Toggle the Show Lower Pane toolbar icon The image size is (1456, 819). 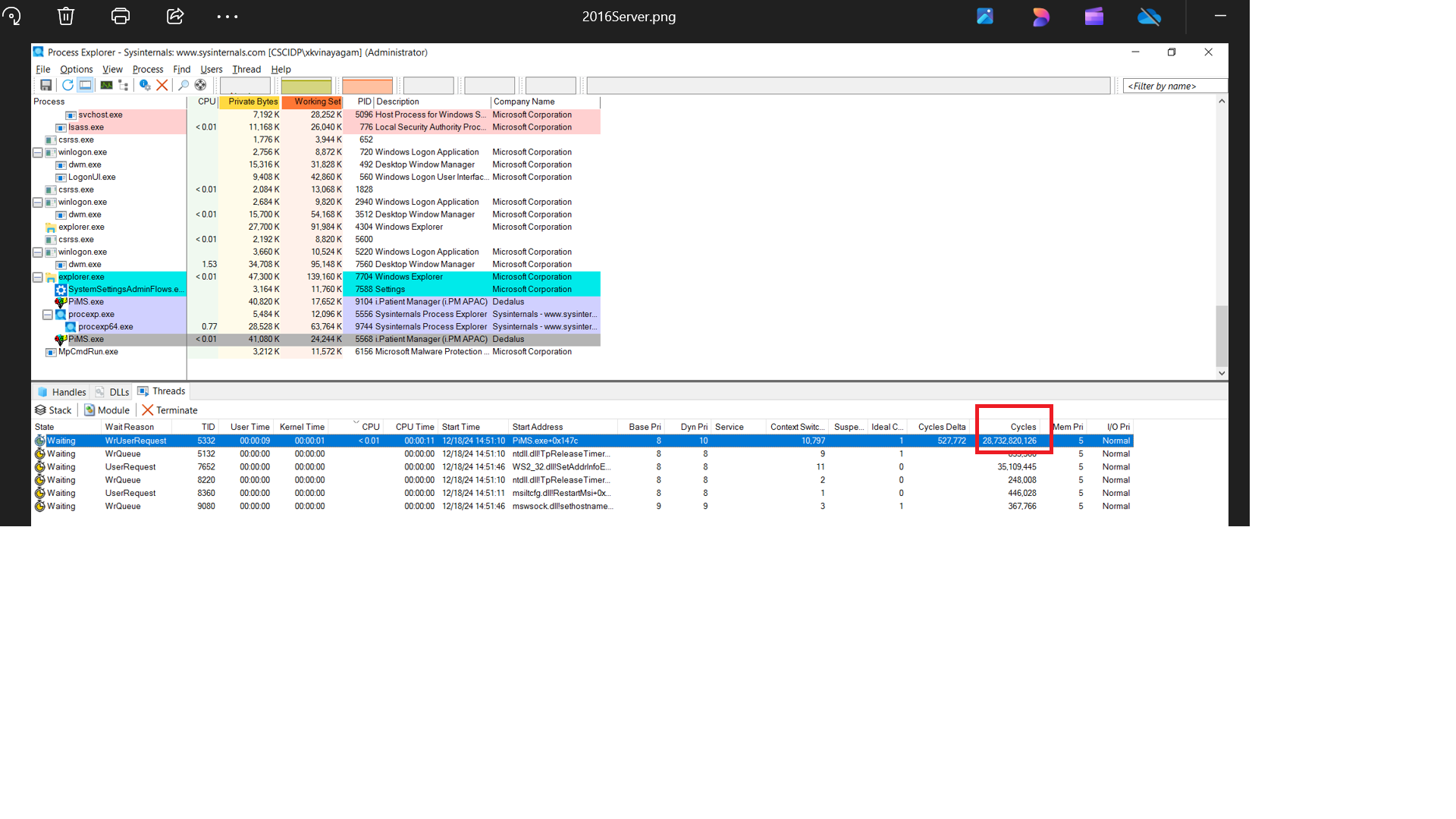click(x=85, y=85)
